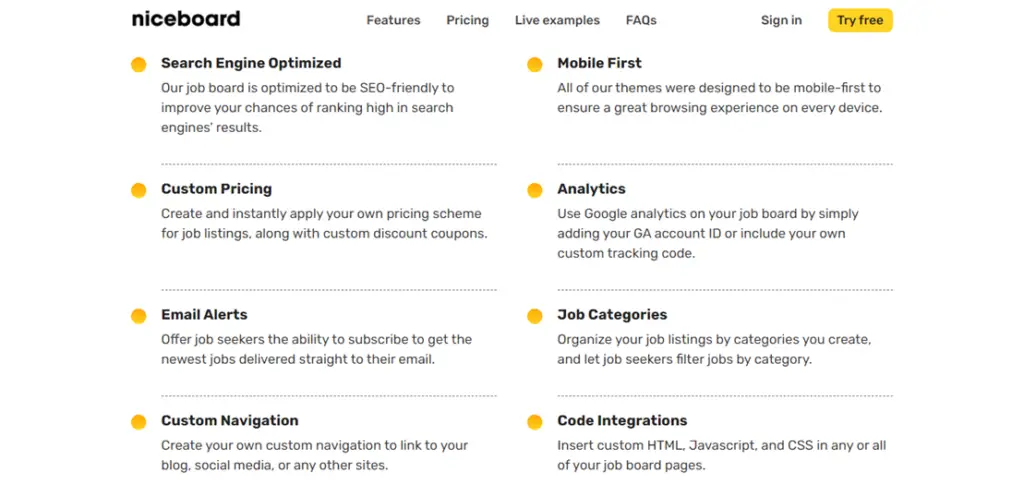The image size is (1024, 497).
Task: Navigate to the FAQs section
Action: pyautogui.click(x=641, y=20)
